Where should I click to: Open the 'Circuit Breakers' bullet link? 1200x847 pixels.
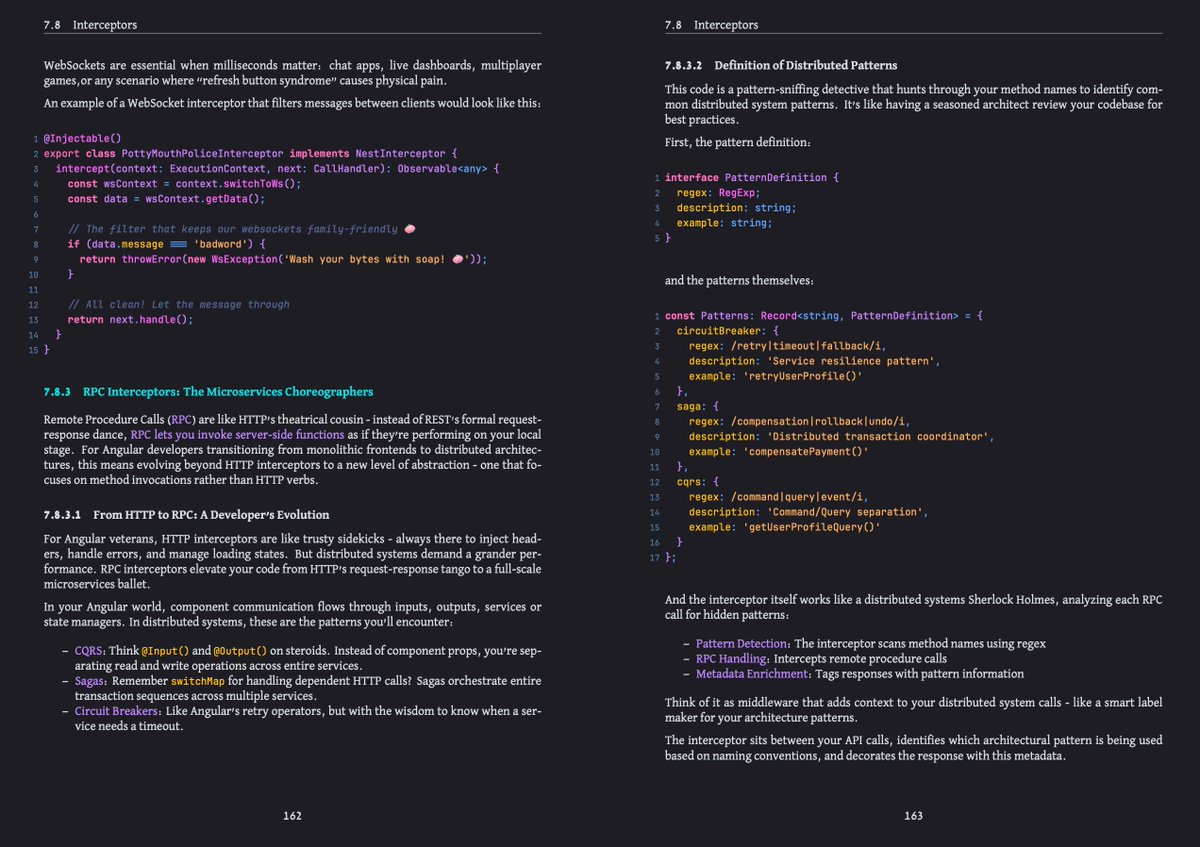117,711
